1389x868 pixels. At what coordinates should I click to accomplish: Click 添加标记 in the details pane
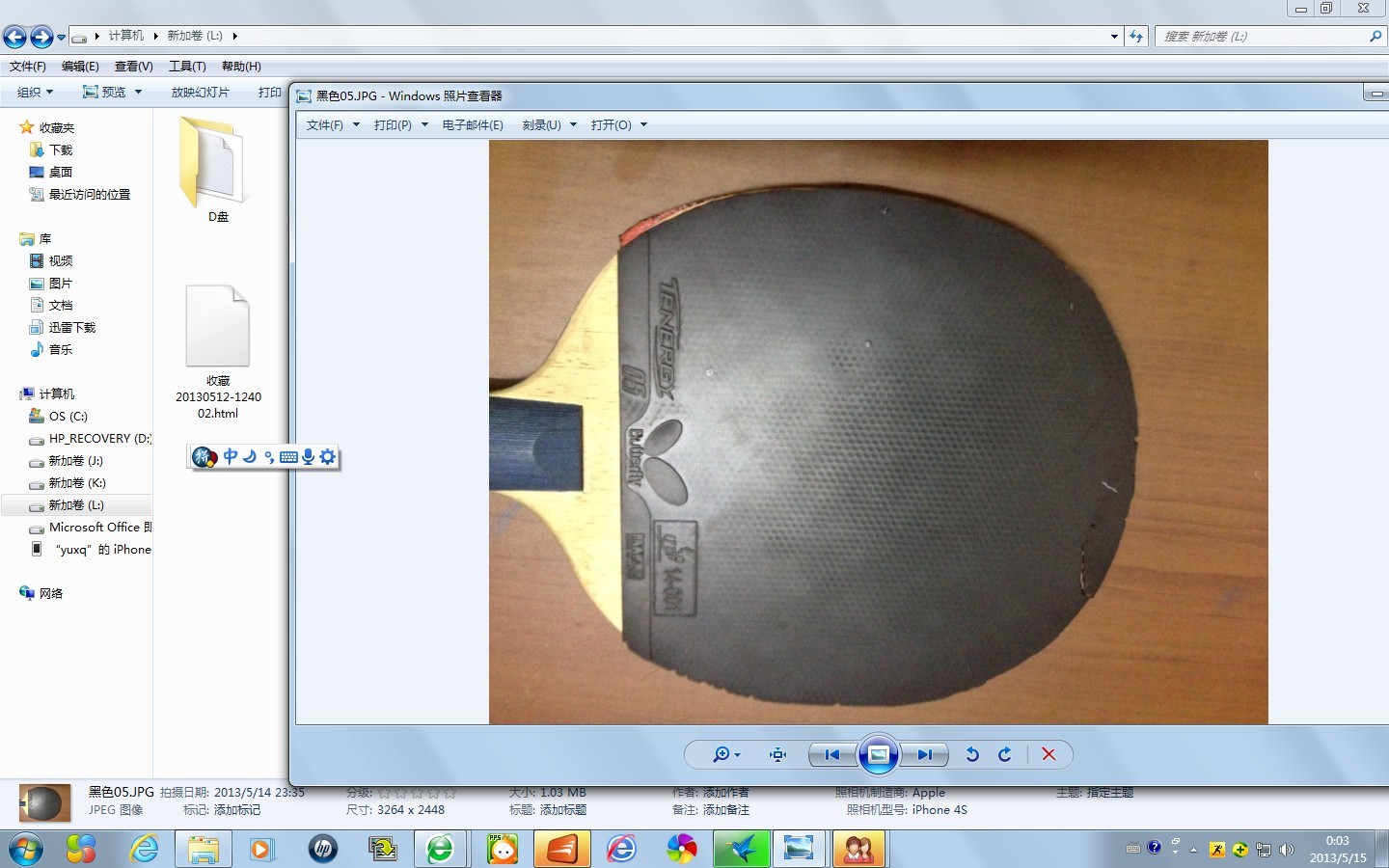point(237,810)
